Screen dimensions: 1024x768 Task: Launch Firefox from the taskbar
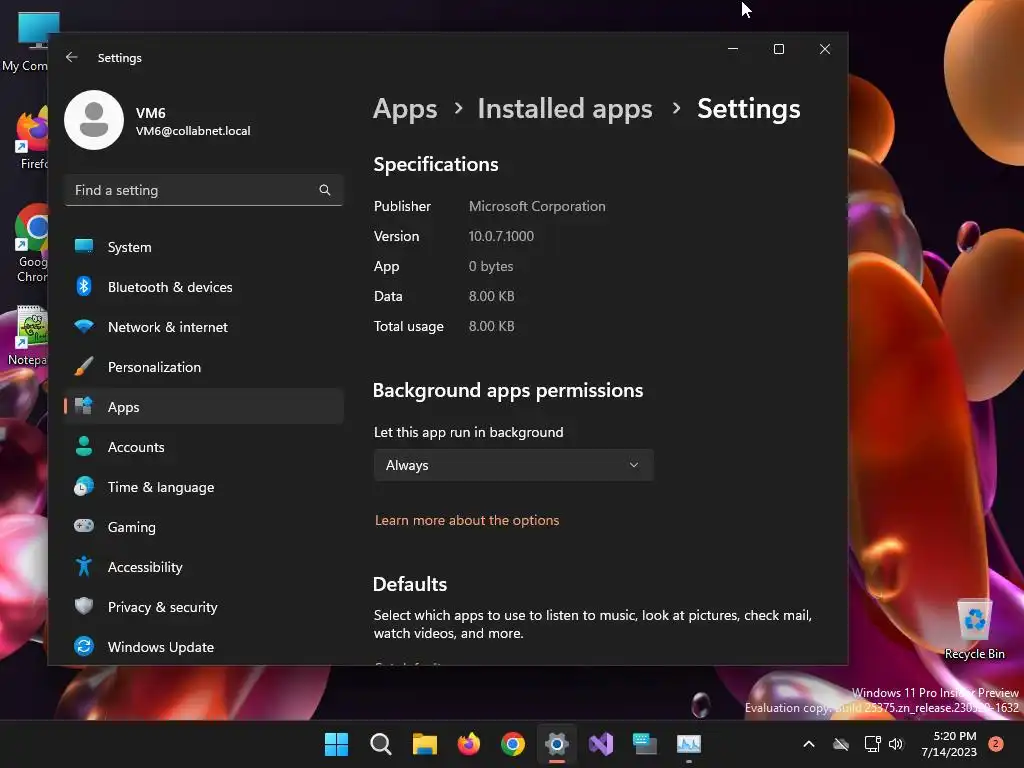pyautogui.click(x=468, y=744)
